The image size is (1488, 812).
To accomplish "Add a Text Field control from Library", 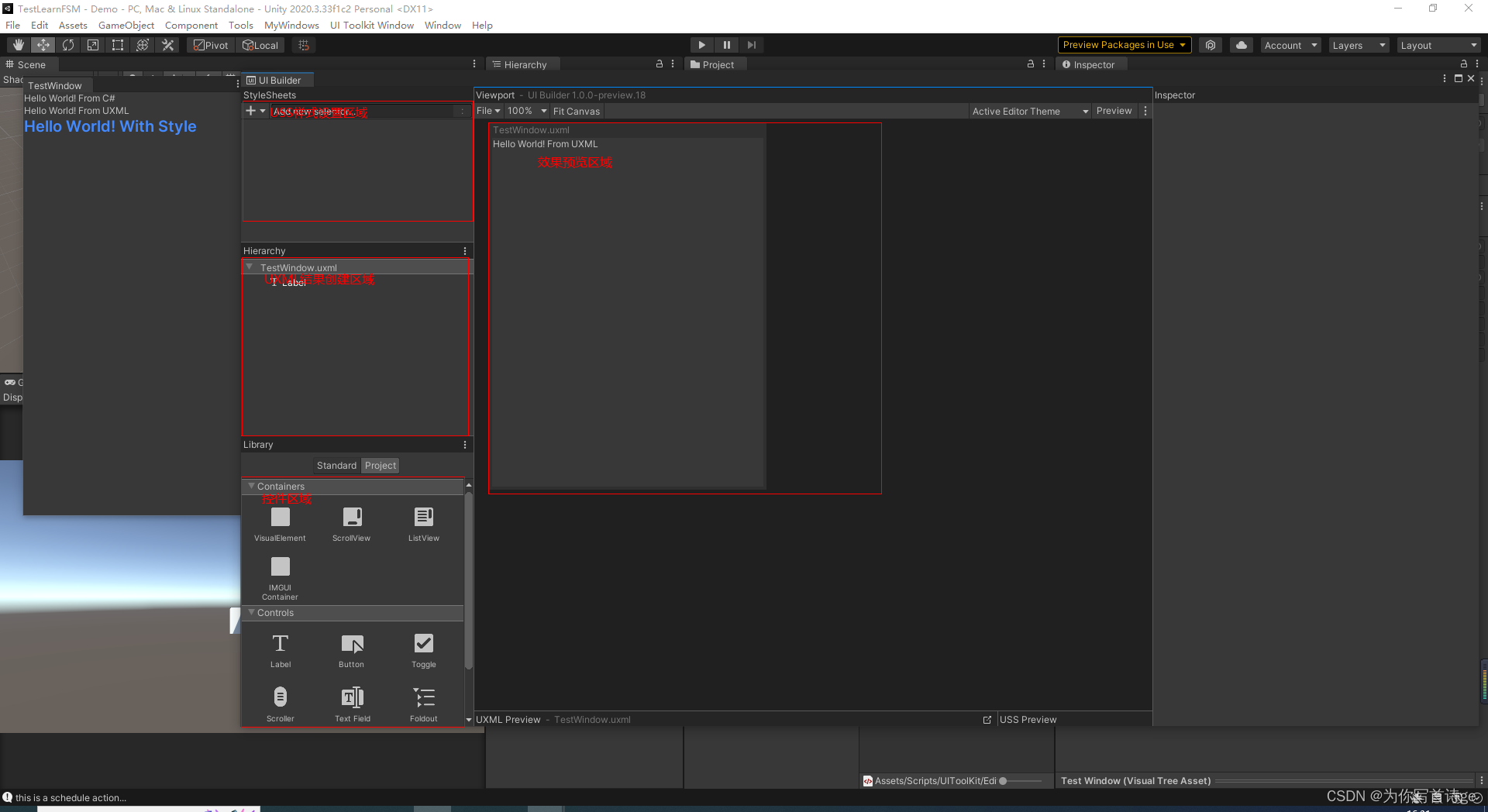I will 352,699.
